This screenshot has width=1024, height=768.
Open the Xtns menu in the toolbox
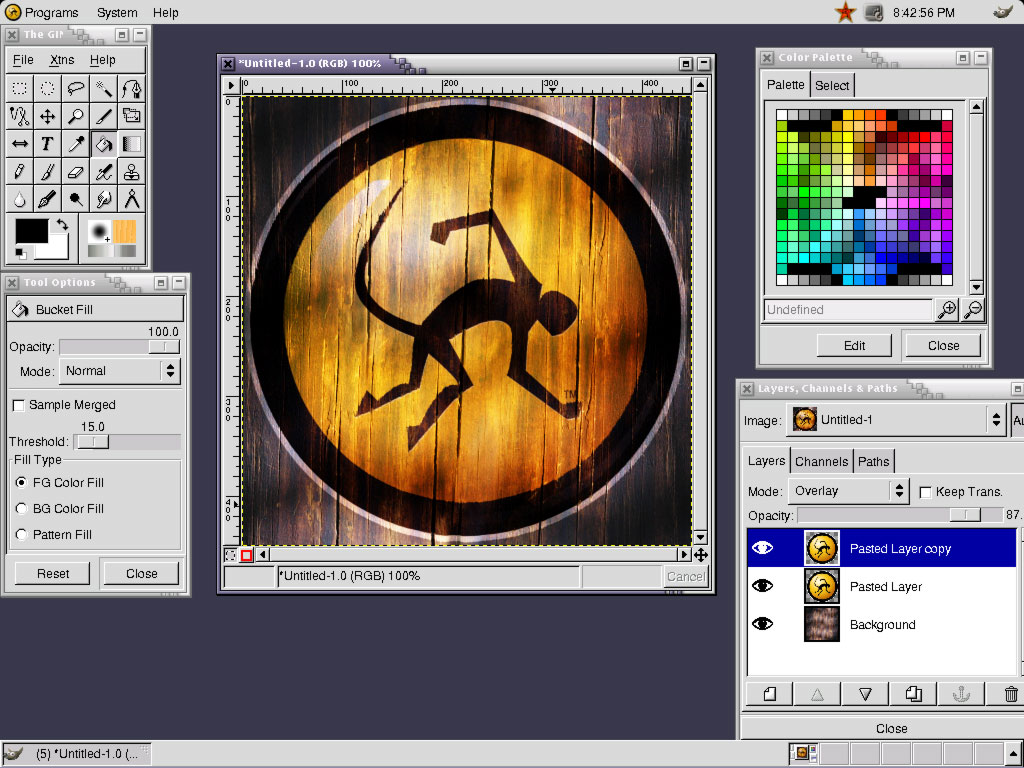click(x=61, y=60)
